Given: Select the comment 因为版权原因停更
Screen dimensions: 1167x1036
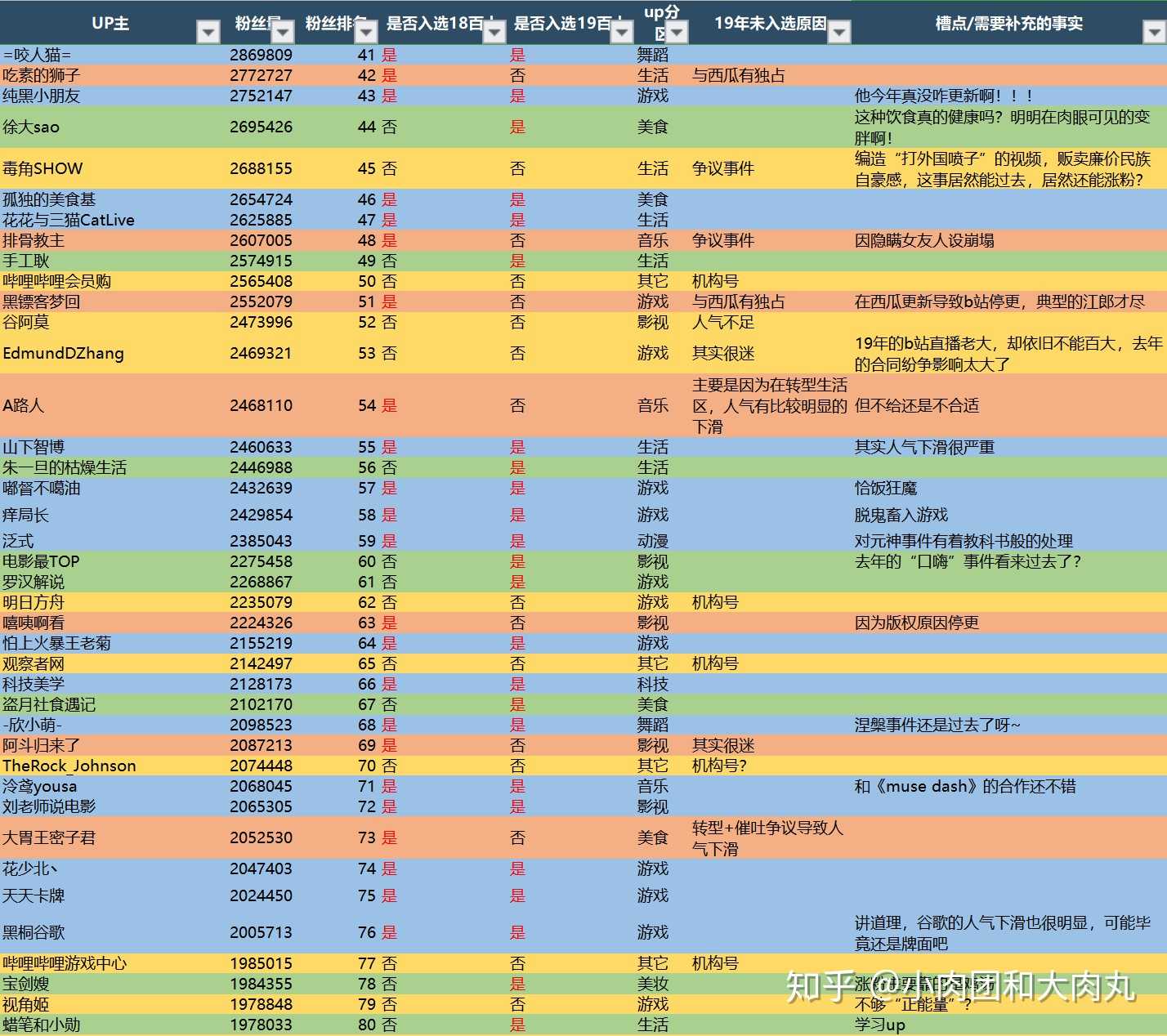Looking at the screenshot, I should [917, 623].
